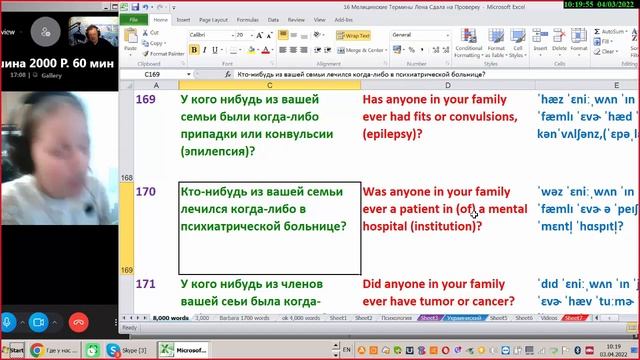Open the General number format dropdown
The height and width of the screenshot is (360, 640).
click(447, 36)
